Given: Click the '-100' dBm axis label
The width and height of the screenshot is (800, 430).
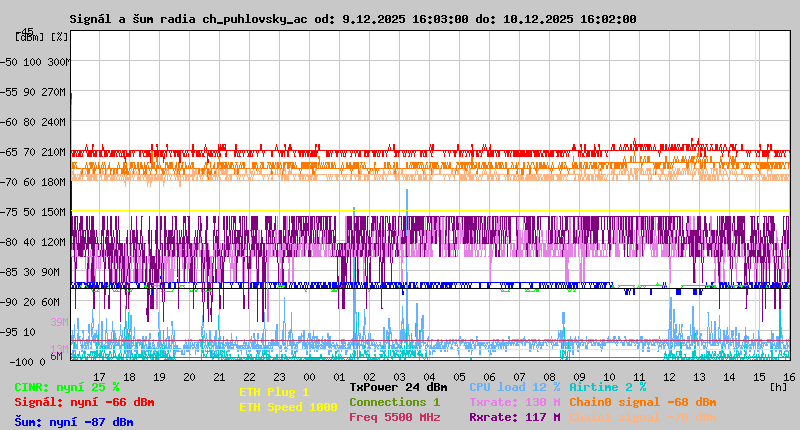Looking at the screenshot, I should (x=21, y=362).
